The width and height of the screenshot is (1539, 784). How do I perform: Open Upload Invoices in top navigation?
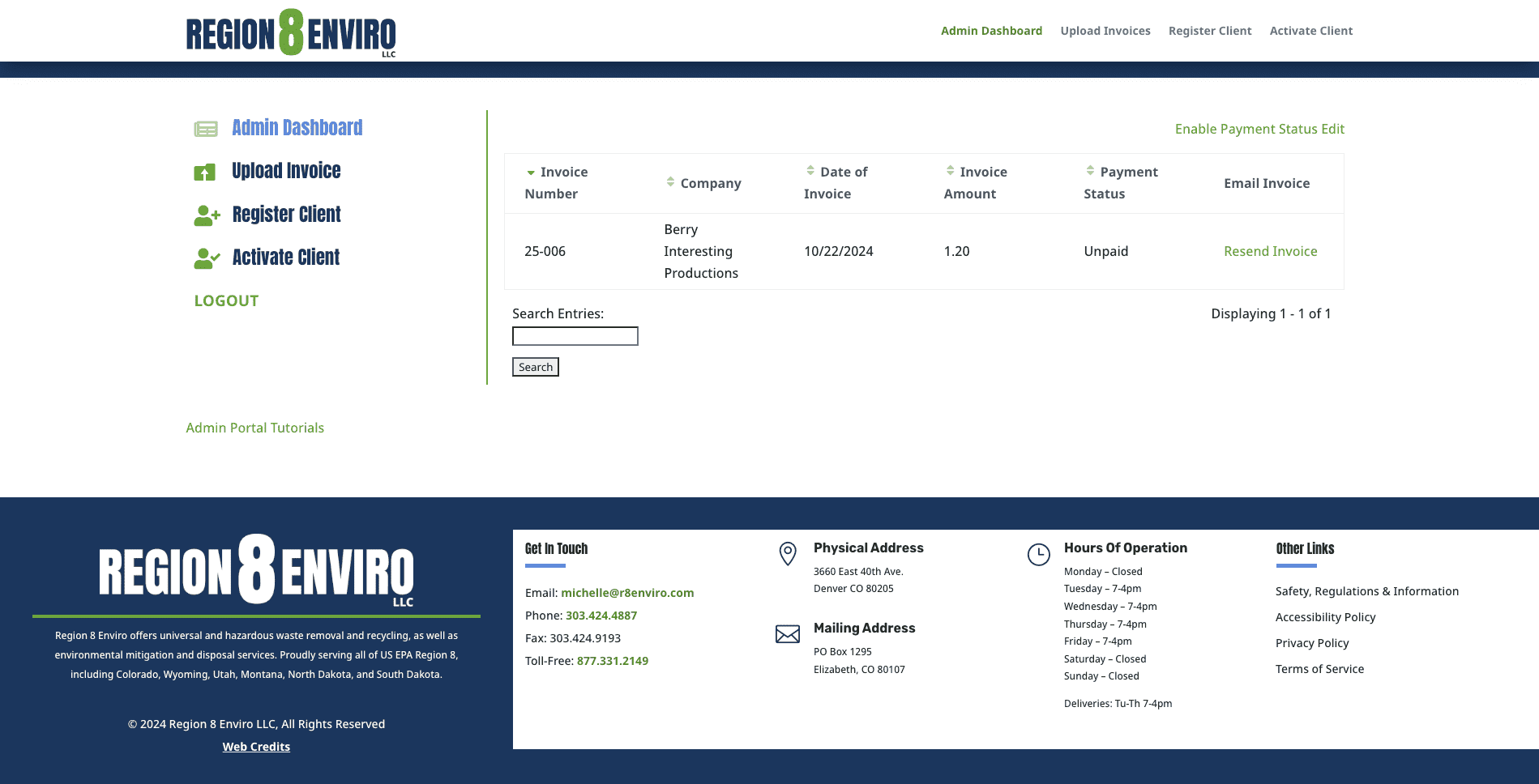(x=1105, y=31)
